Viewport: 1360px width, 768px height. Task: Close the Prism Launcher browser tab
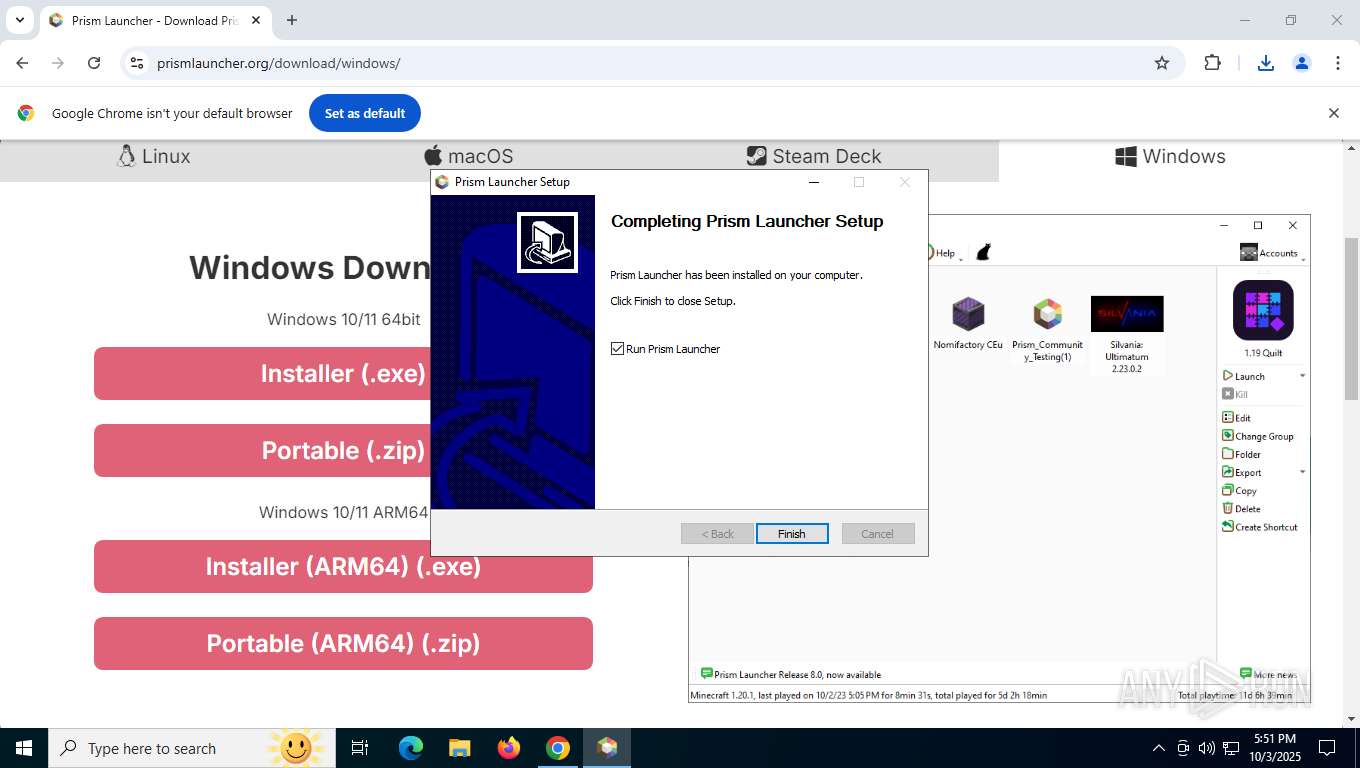[255, 20]
